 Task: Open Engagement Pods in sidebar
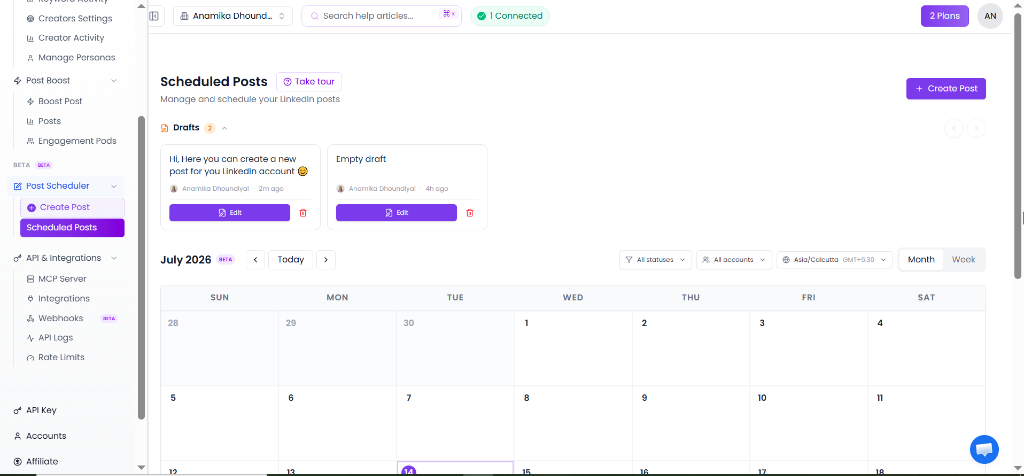[x=71, y=141]
